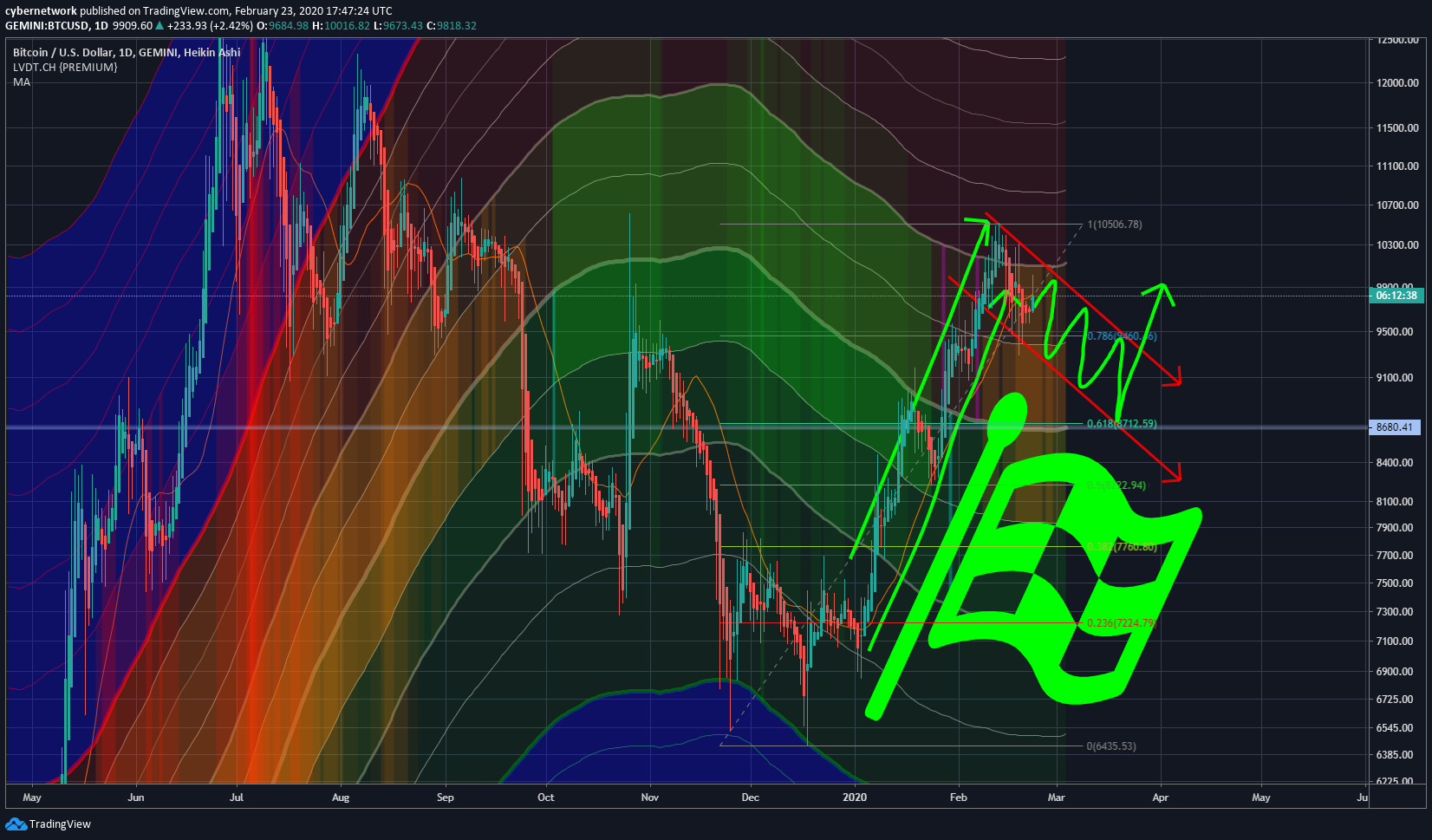Click the 12000.00 price axis label
This screenshot has height=840, width=1432.
point(1397,82)
